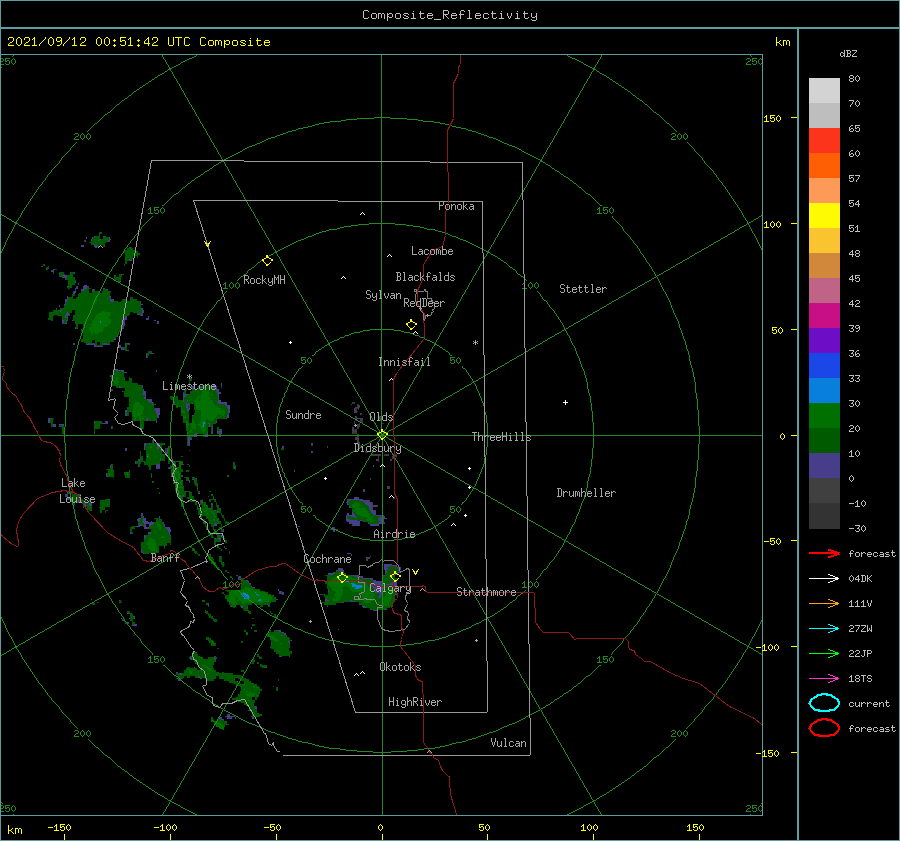This screenshot has width=900, height=841.
Task: Click the cyan current ellipse icon
Action: (x=824, y=703)
